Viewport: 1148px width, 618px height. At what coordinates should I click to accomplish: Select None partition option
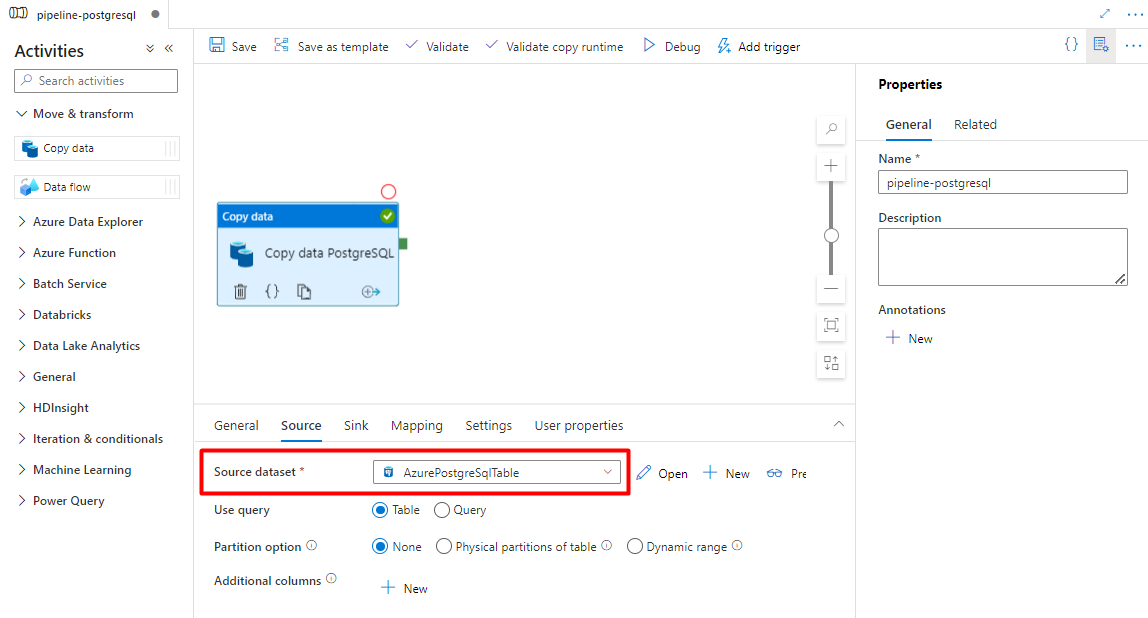(380, 547)
